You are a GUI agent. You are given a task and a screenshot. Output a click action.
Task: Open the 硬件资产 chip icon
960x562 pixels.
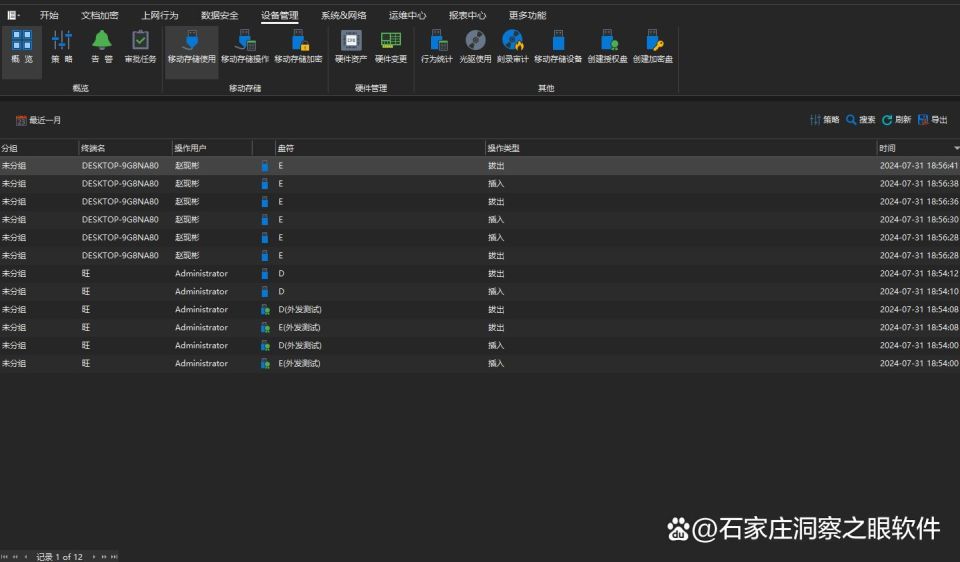click(351, 47)
